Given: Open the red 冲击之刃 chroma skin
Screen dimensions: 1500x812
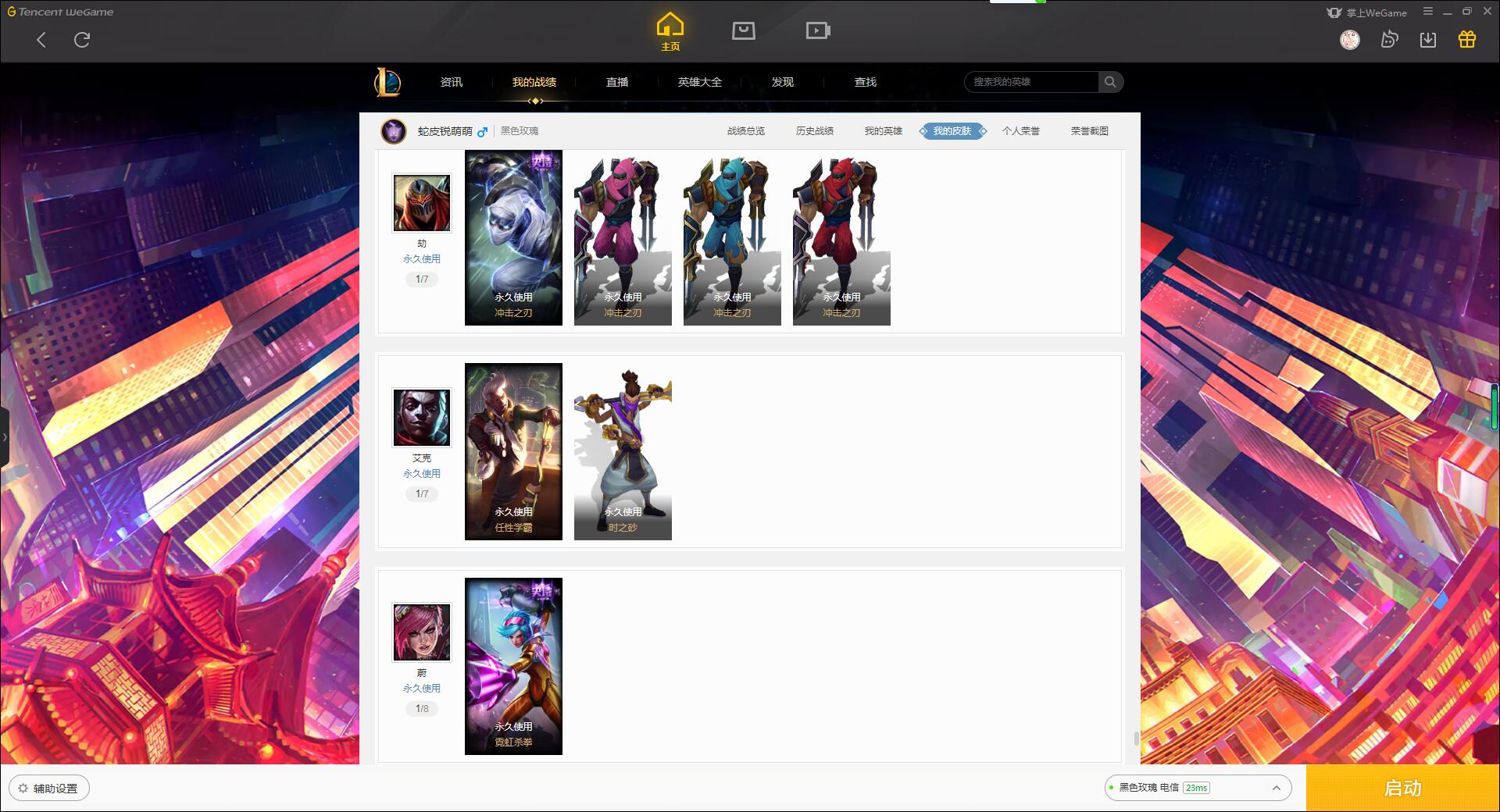Looking at the screenshot, I should point(841,237).
